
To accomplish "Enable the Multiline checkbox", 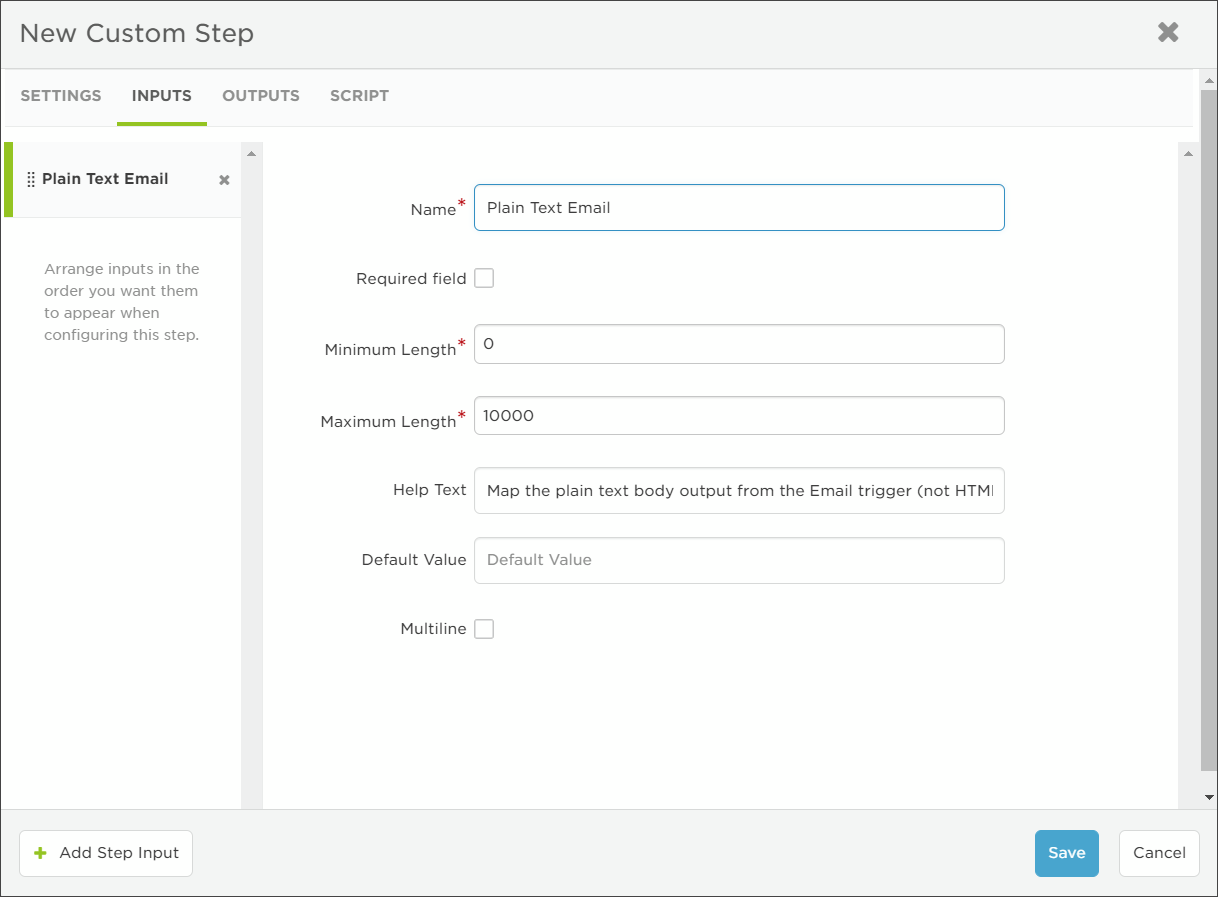I will pos(484,629).
